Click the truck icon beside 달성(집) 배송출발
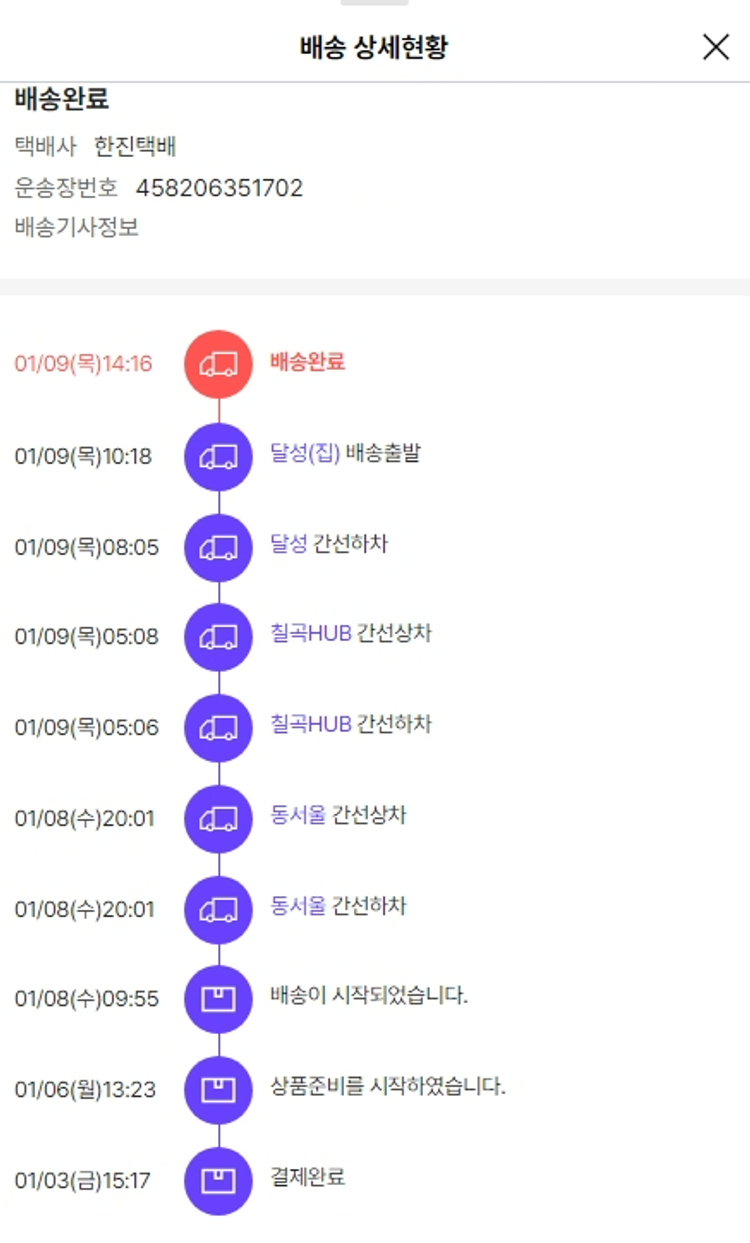The height and width of the screenshot is (1243, 750). click(x=218, y=456)
